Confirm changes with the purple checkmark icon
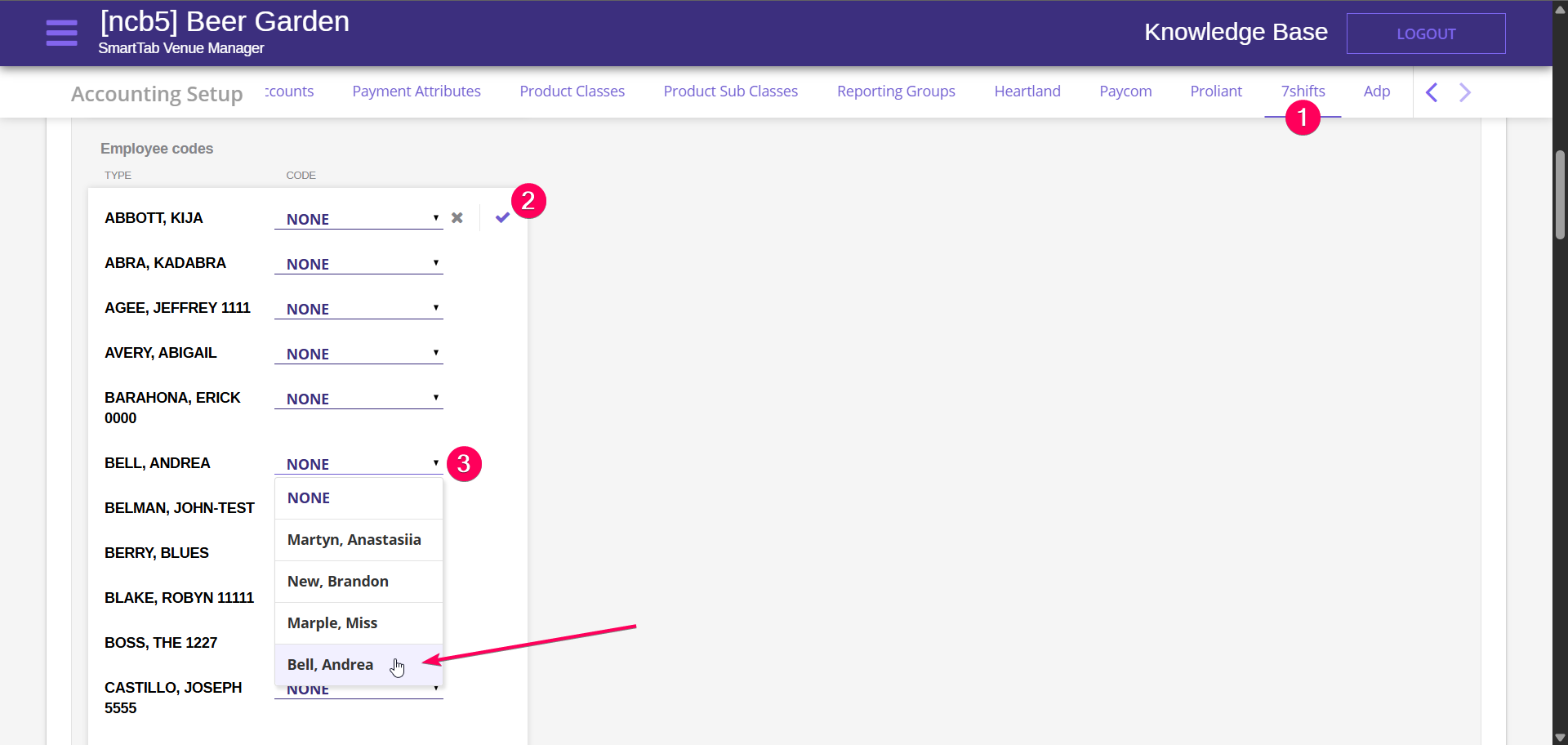This screenshot has height=745, width=1568. point(502,217)
